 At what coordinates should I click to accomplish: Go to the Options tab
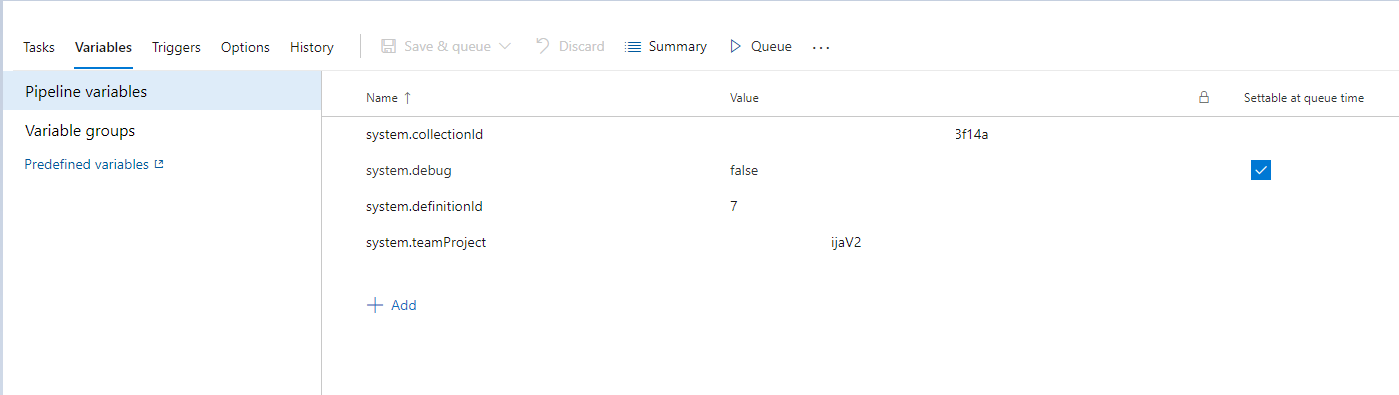click(x=245, y=47)
